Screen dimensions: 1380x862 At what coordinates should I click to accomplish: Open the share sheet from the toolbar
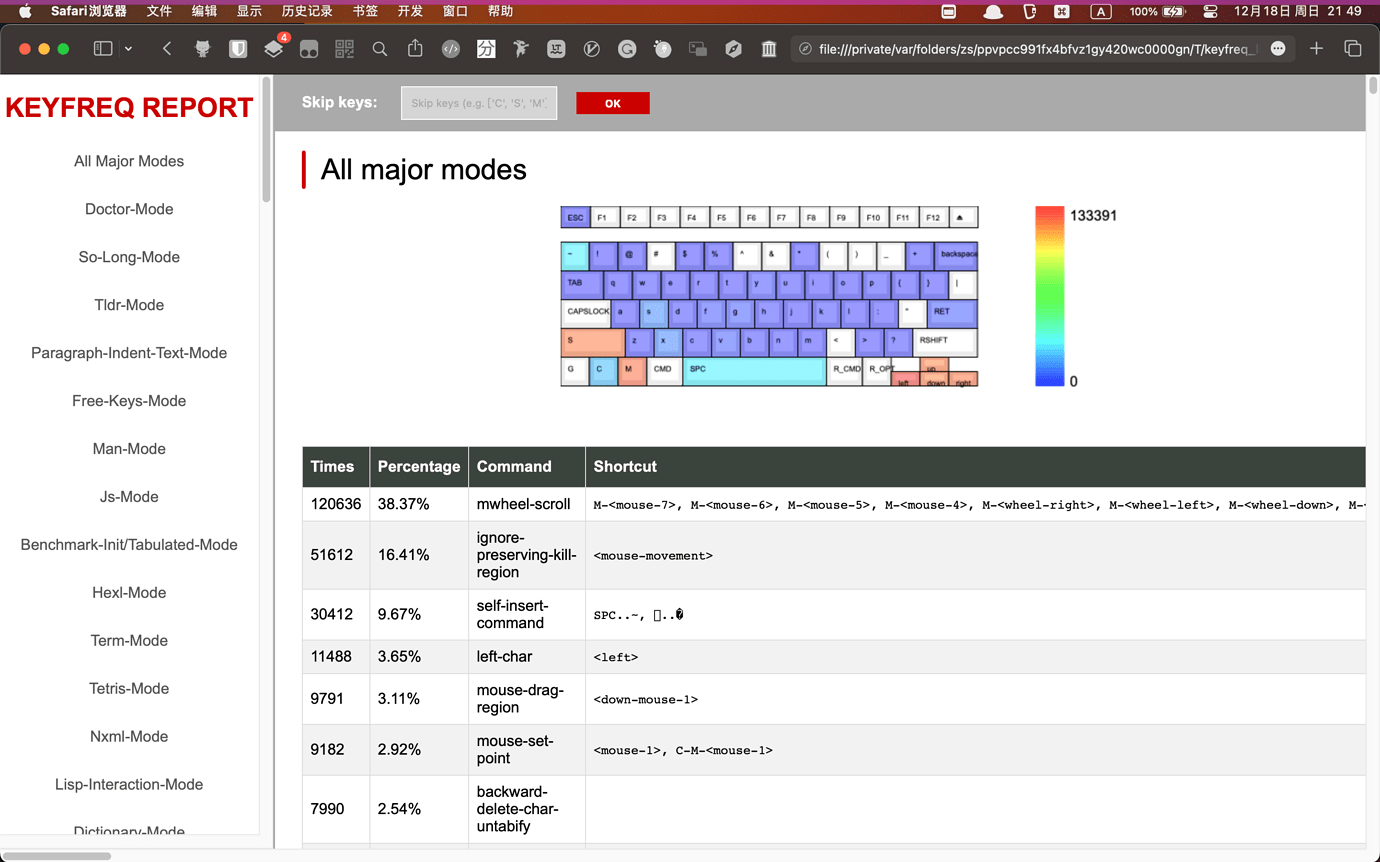[415, 48]
